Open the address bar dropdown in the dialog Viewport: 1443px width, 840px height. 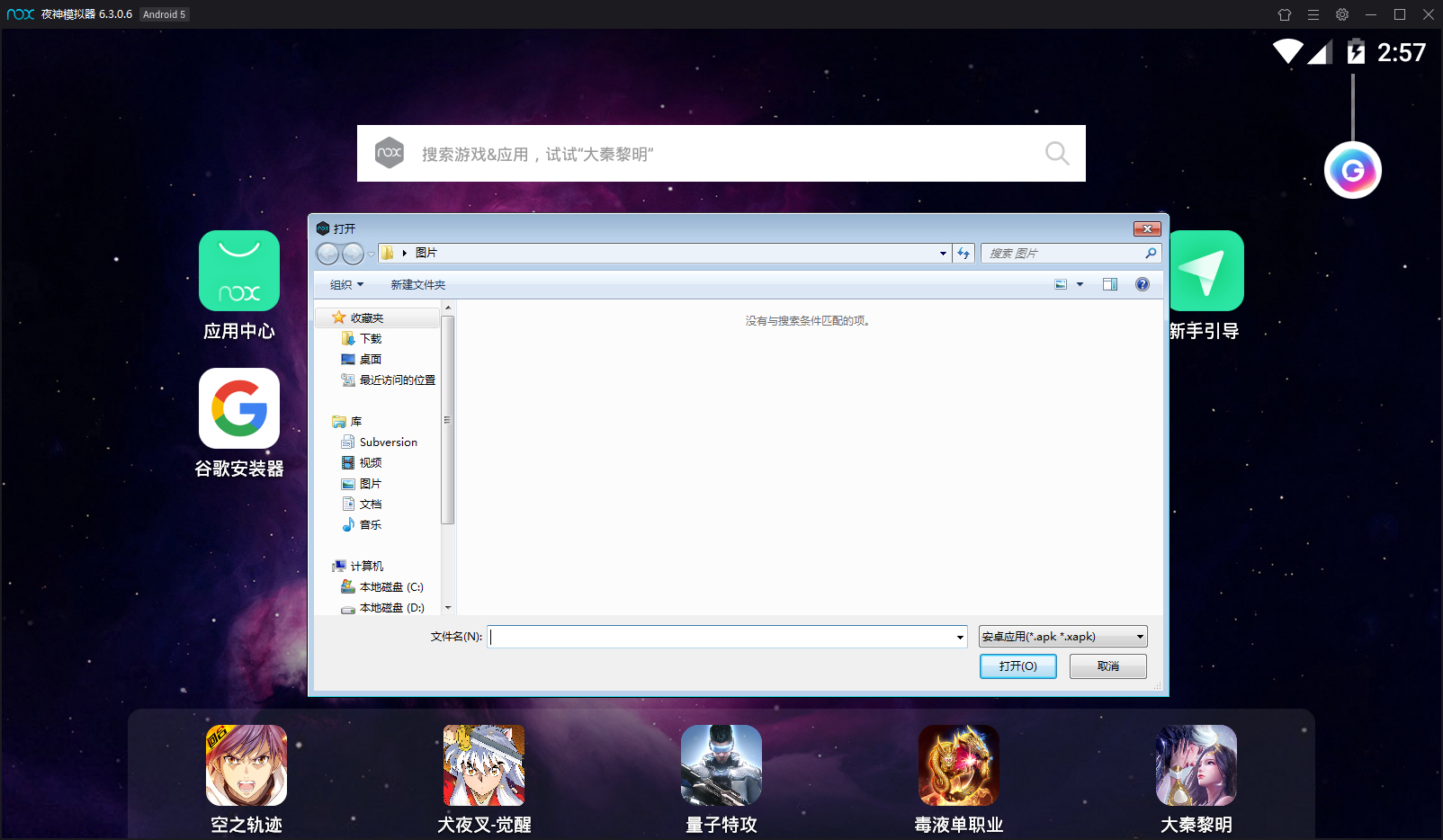coord(942,253)
